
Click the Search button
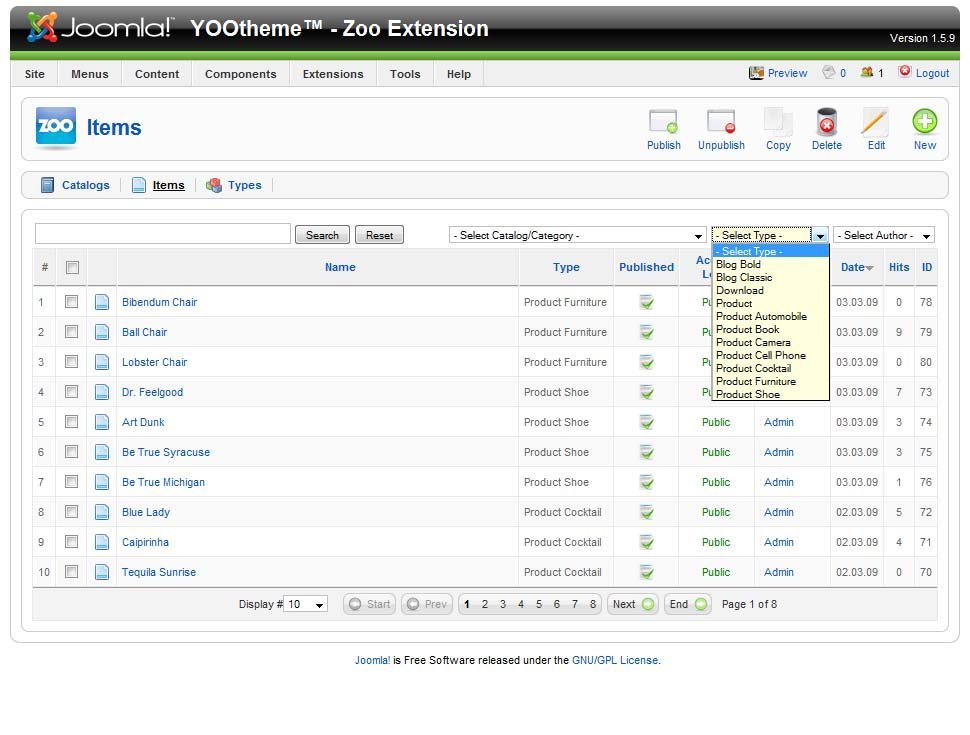322,235
